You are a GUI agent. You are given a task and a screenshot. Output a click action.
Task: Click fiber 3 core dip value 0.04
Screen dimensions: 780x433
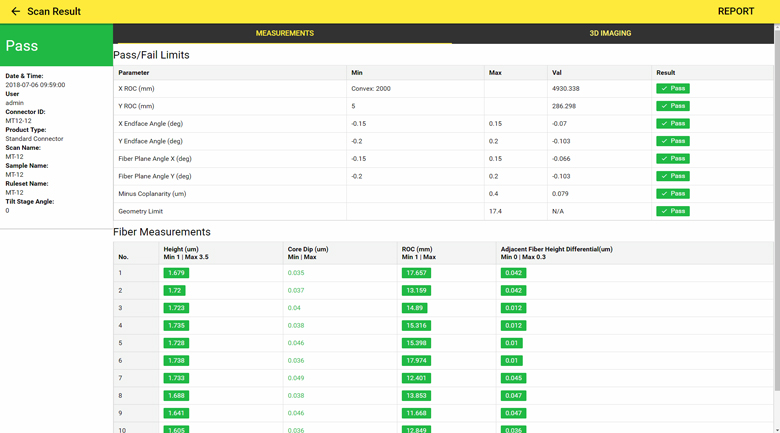294,308
